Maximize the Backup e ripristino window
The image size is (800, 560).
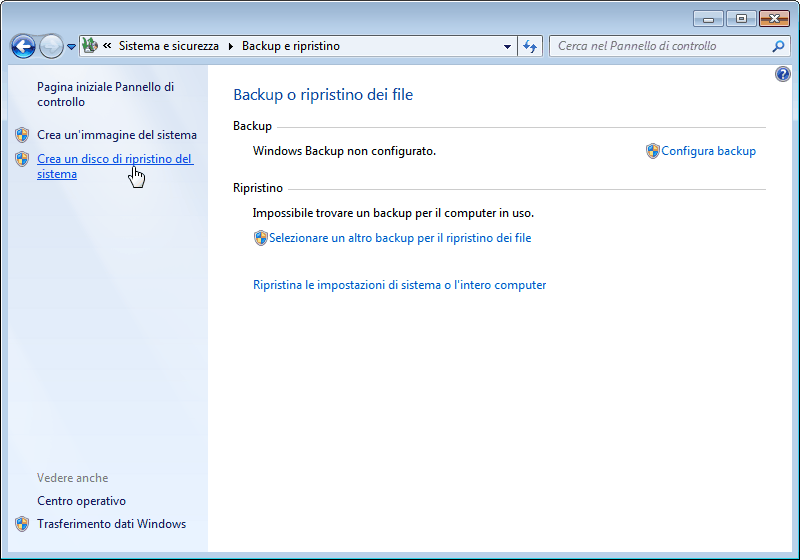741,19
